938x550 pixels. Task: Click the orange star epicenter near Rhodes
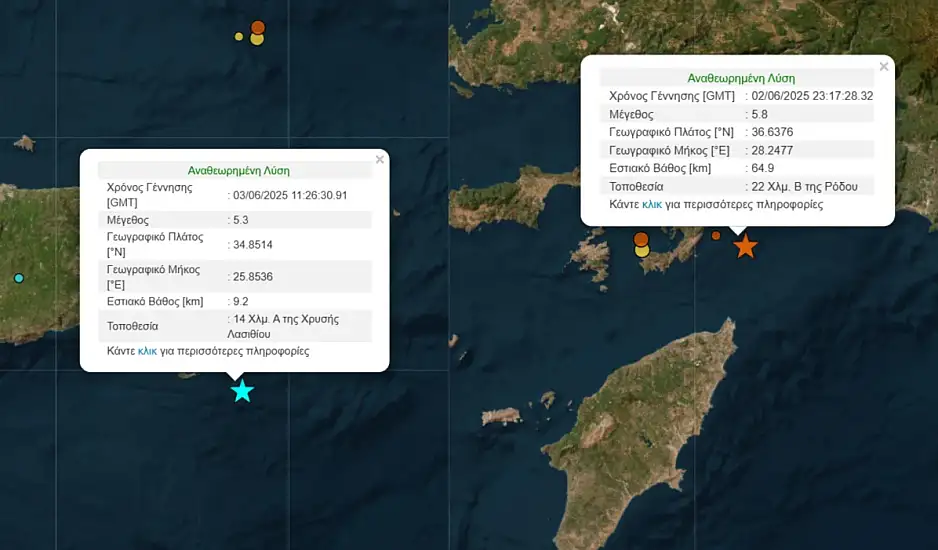[x=745, y=246]
